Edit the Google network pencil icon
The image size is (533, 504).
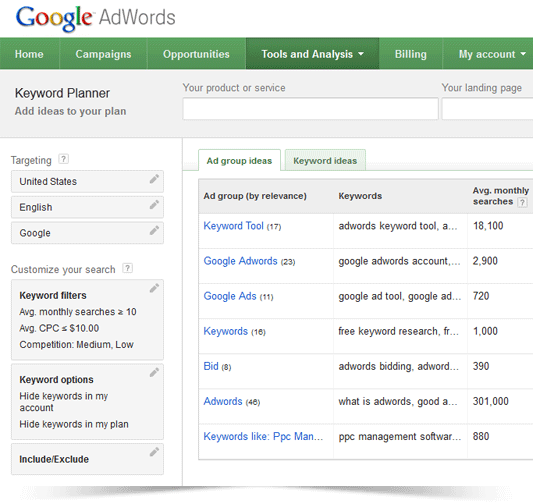click(x=154, y=231)
